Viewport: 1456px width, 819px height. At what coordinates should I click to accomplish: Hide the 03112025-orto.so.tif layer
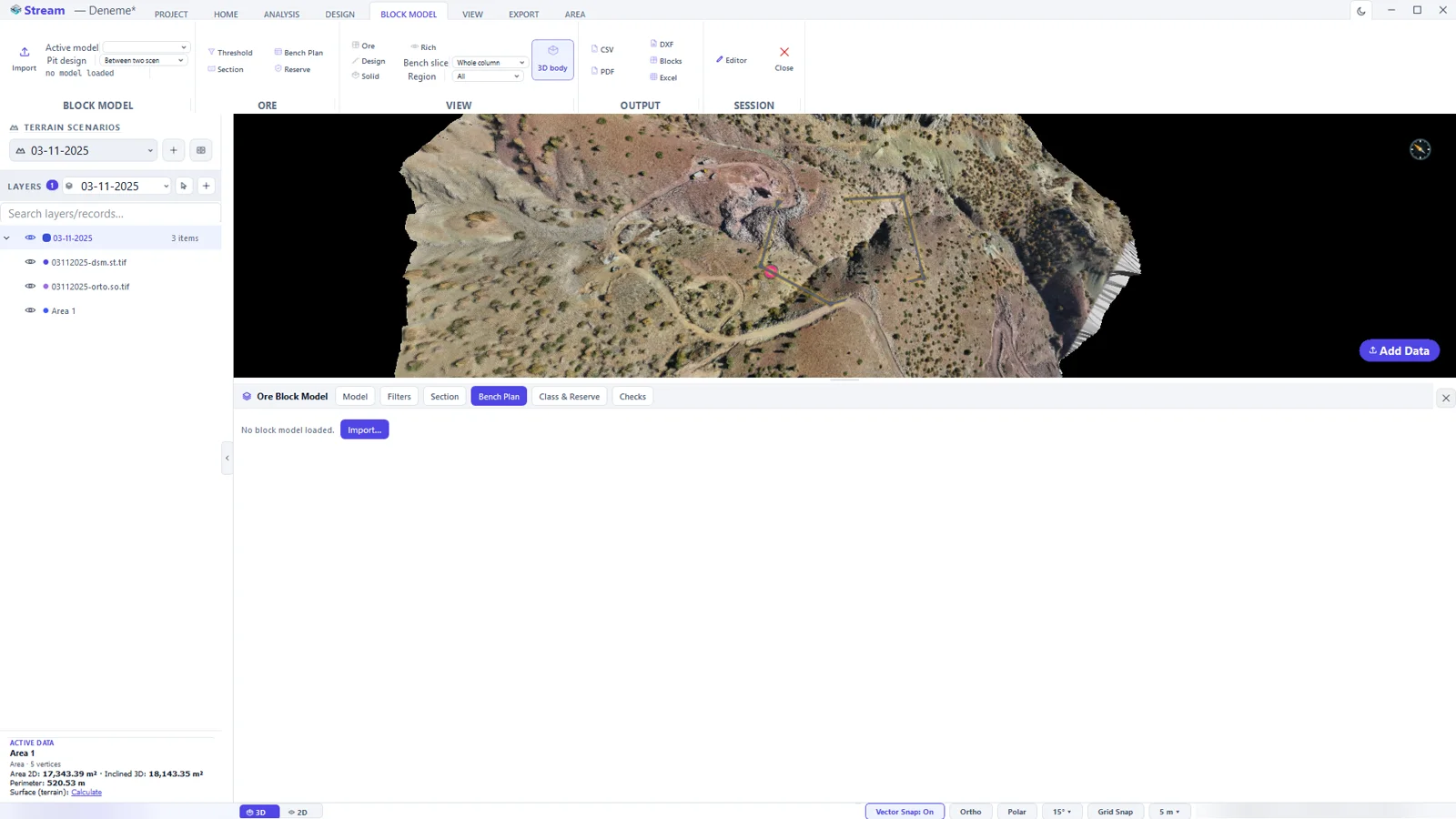click(x=30, y=286)
